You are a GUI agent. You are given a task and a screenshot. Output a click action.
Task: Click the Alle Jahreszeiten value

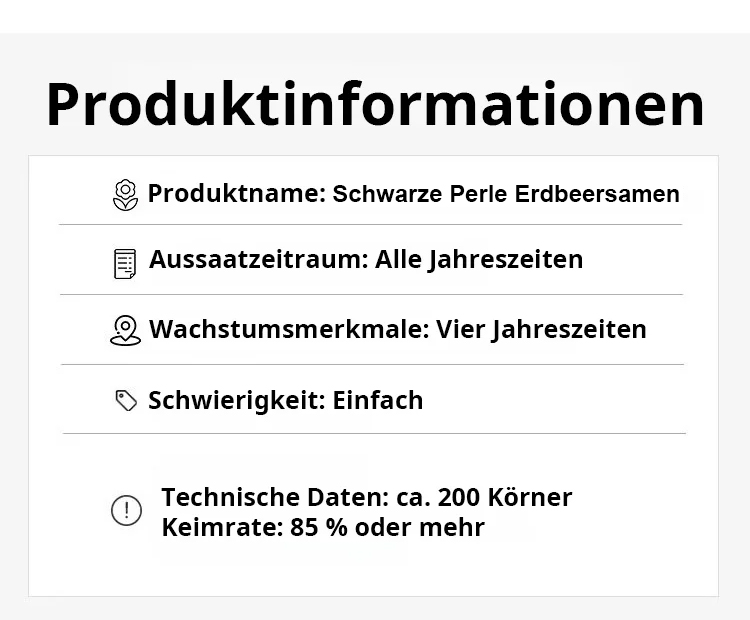(479, 260)
